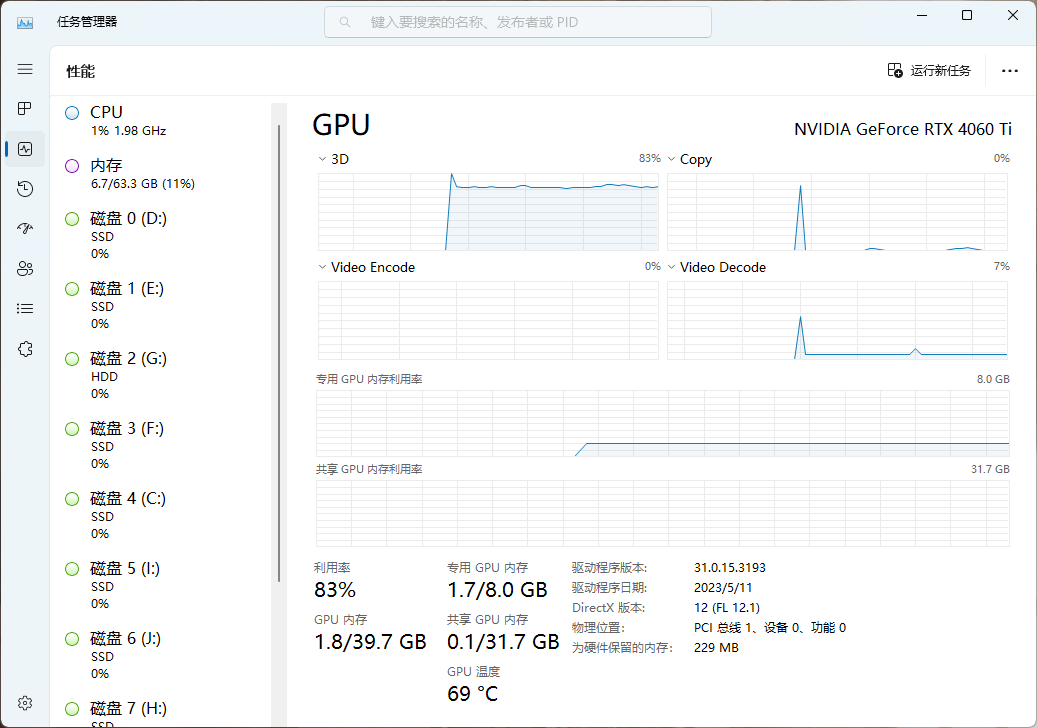
Task: Open the App history page icon
Action: pos(25,189)
